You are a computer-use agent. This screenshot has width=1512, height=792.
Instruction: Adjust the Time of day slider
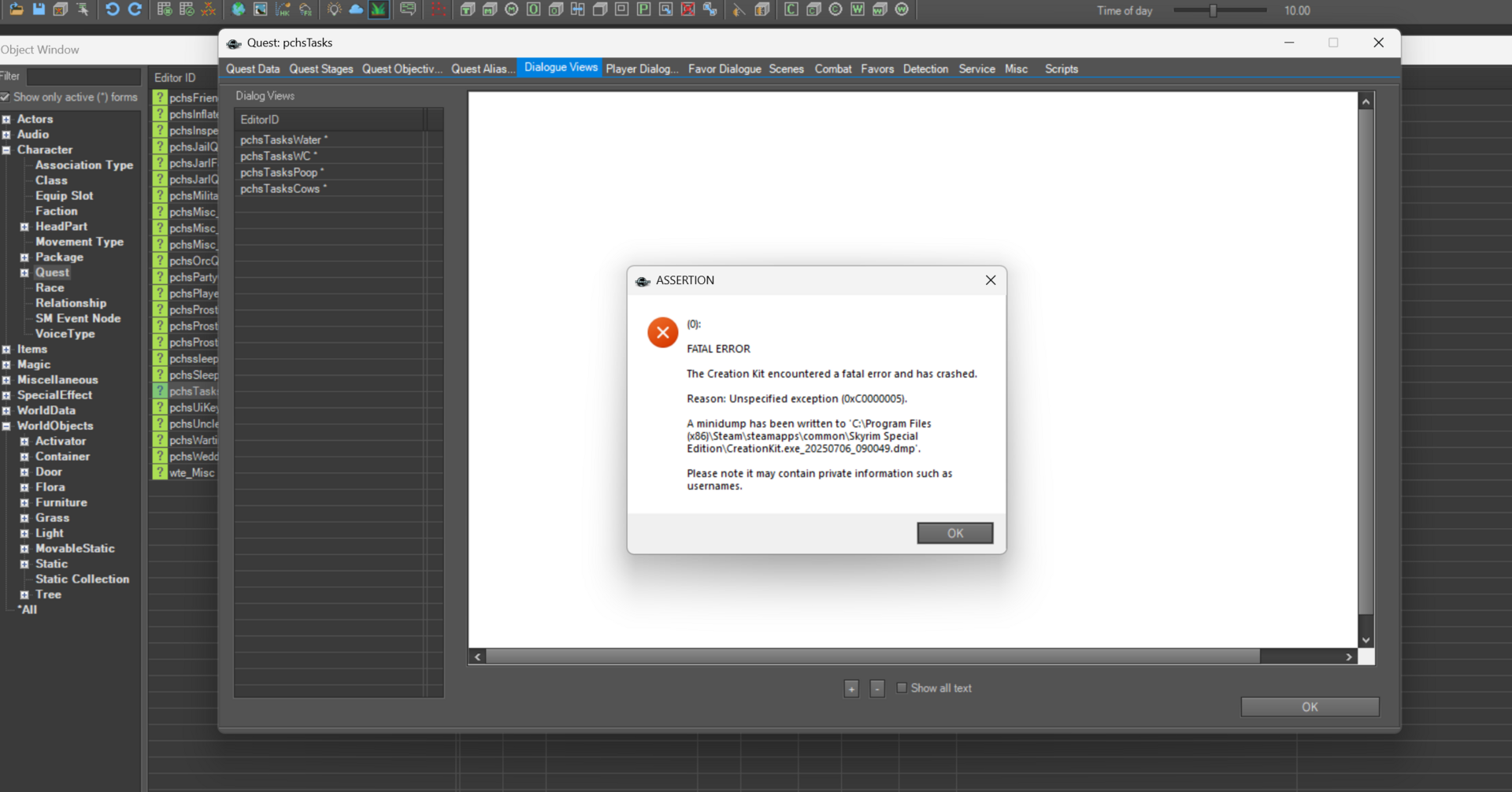point(1214,10)
